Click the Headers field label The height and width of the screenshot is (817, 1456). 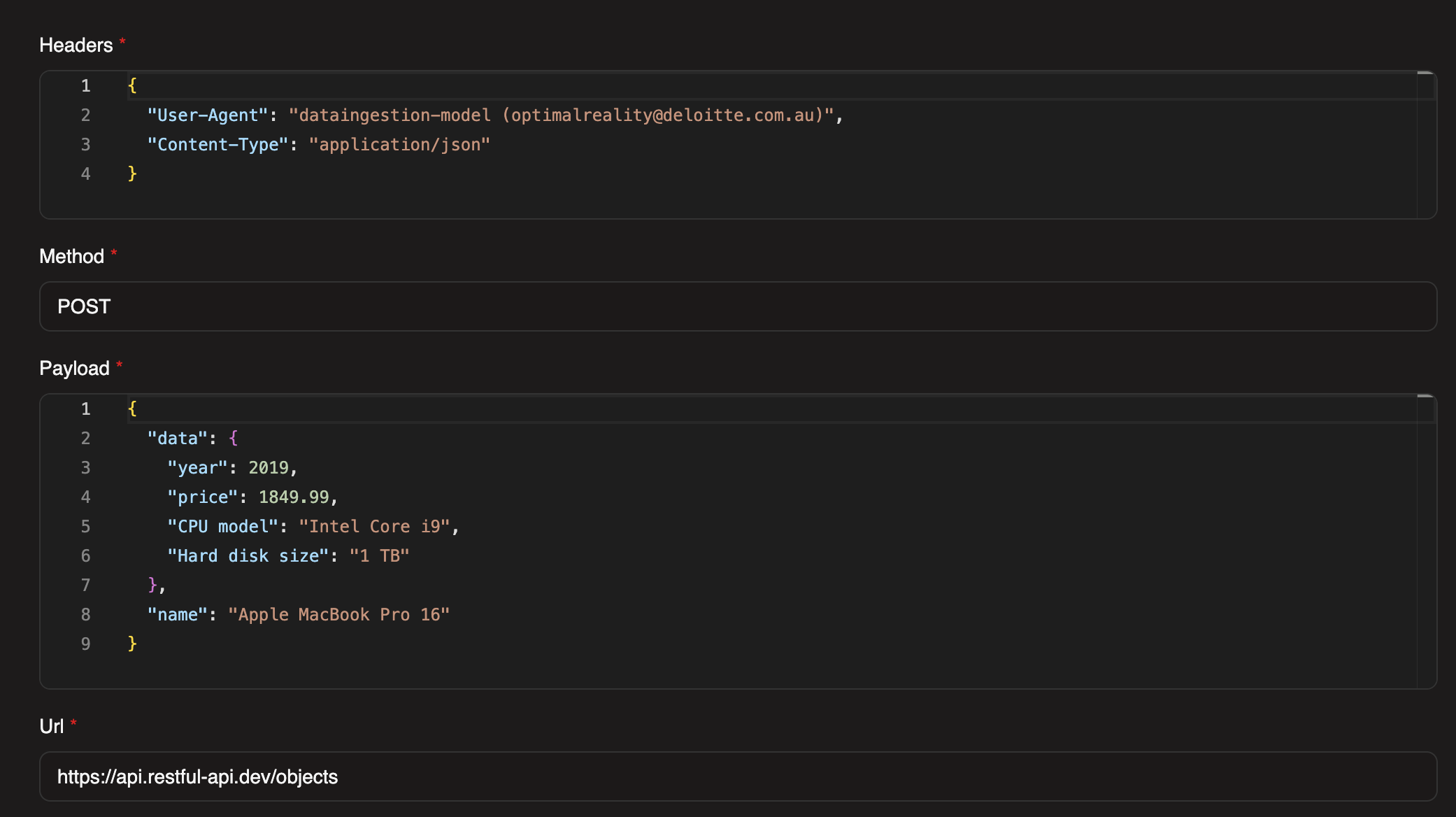point(76,45)
